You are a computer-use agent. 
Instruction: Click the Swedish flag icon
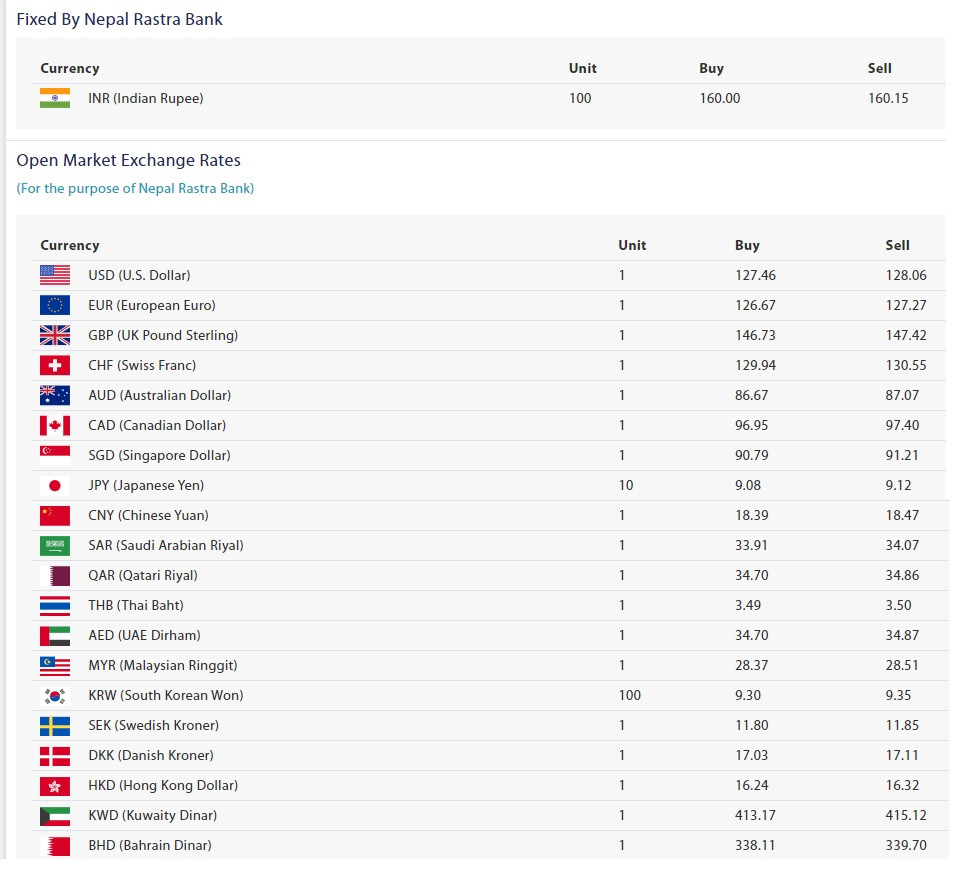55,726
